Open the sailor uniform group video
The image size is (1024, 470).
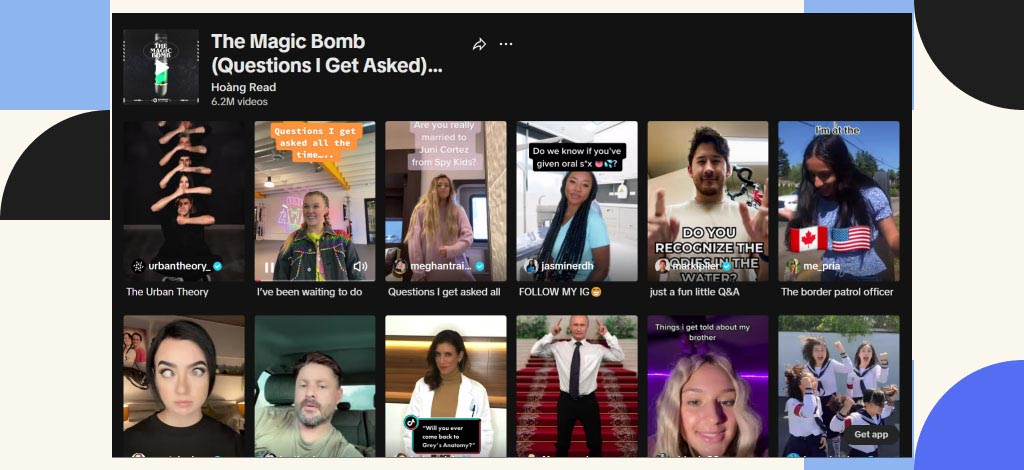tap(839, 386)
